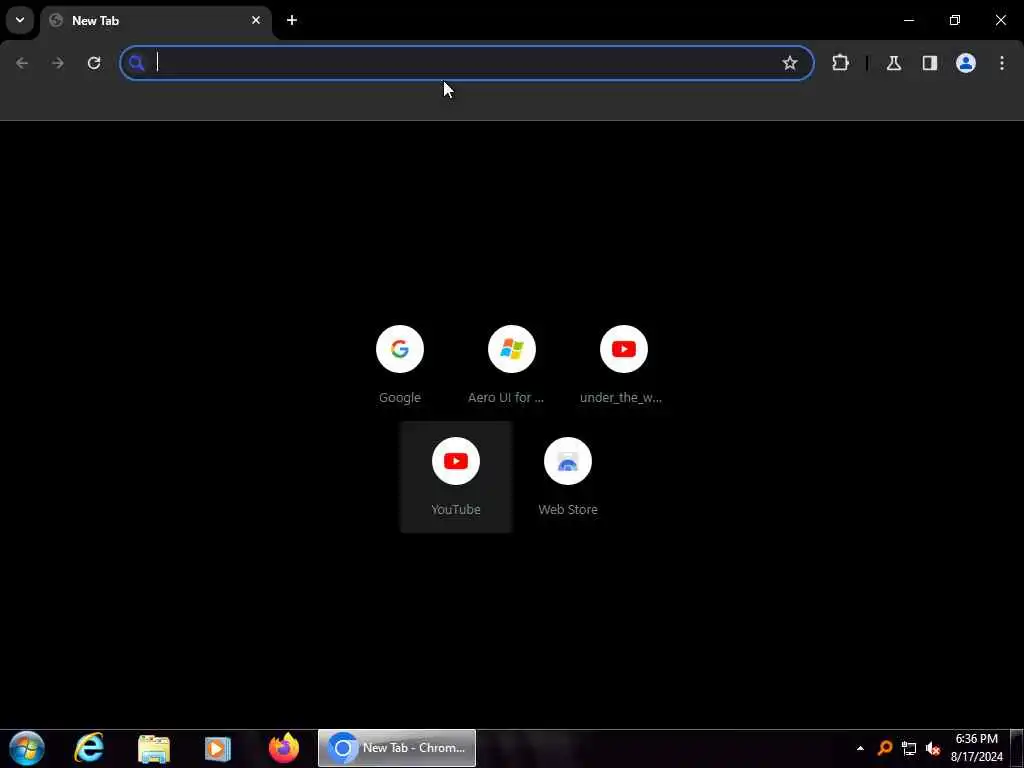Click the orange magnifier tray icon
This screenshot has height=768, width=1024.
click(x=885, y=748)
